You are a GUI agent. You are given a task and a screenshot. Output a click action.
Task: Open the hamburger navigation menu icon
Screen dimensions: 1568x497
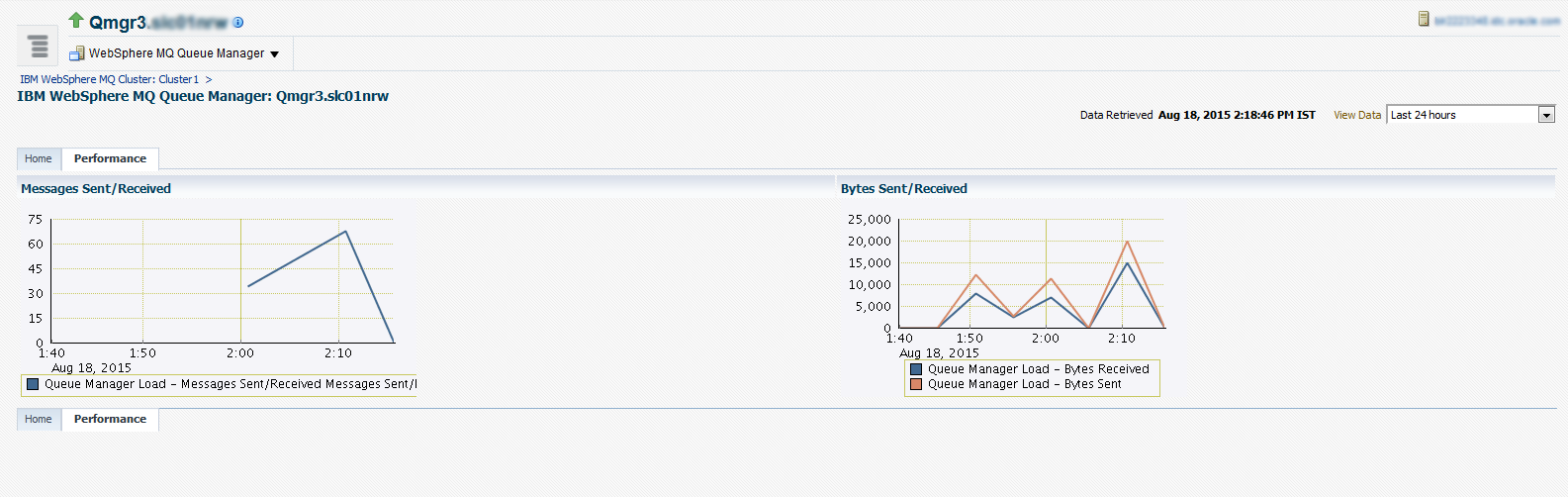38,46
